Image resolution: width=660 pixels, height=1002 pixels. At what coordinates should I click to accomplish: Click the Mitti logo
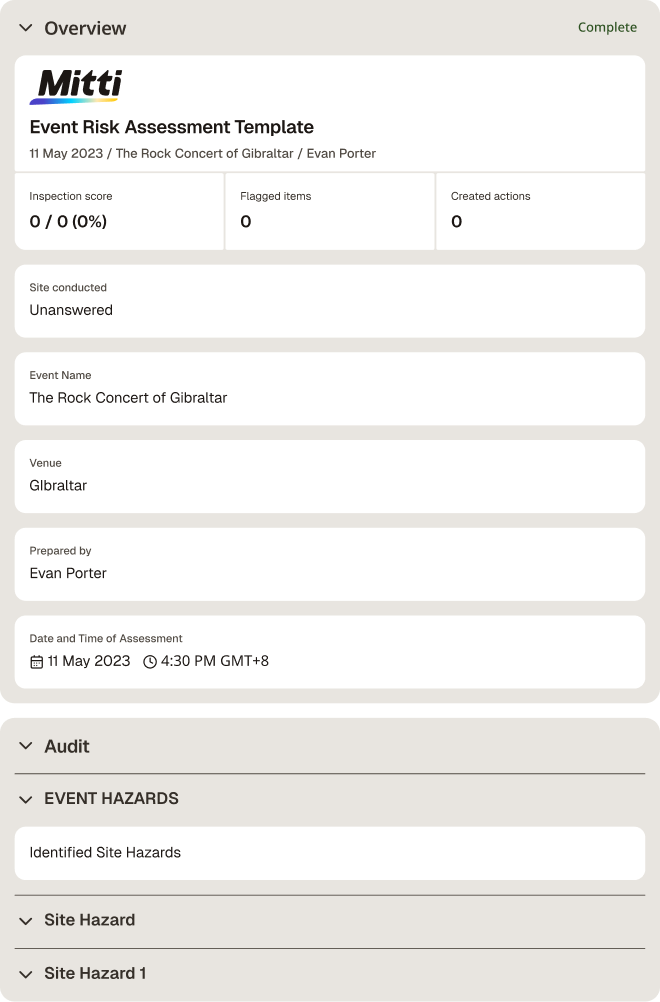[x=76, y=86]
